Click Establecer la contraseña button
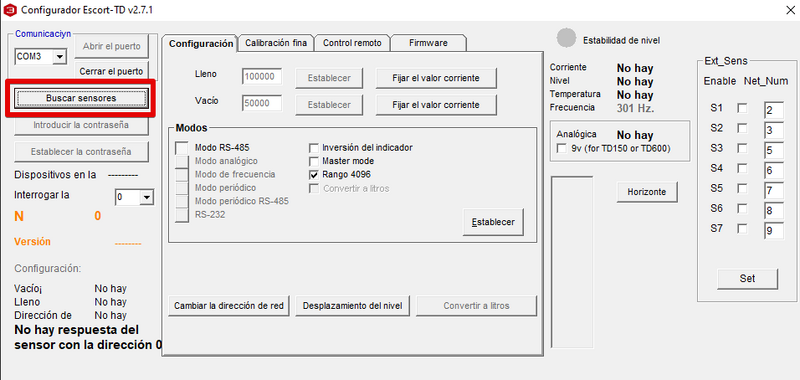Image resolution: width=800 pixels, height=380 pixels. tap(81, 151)
